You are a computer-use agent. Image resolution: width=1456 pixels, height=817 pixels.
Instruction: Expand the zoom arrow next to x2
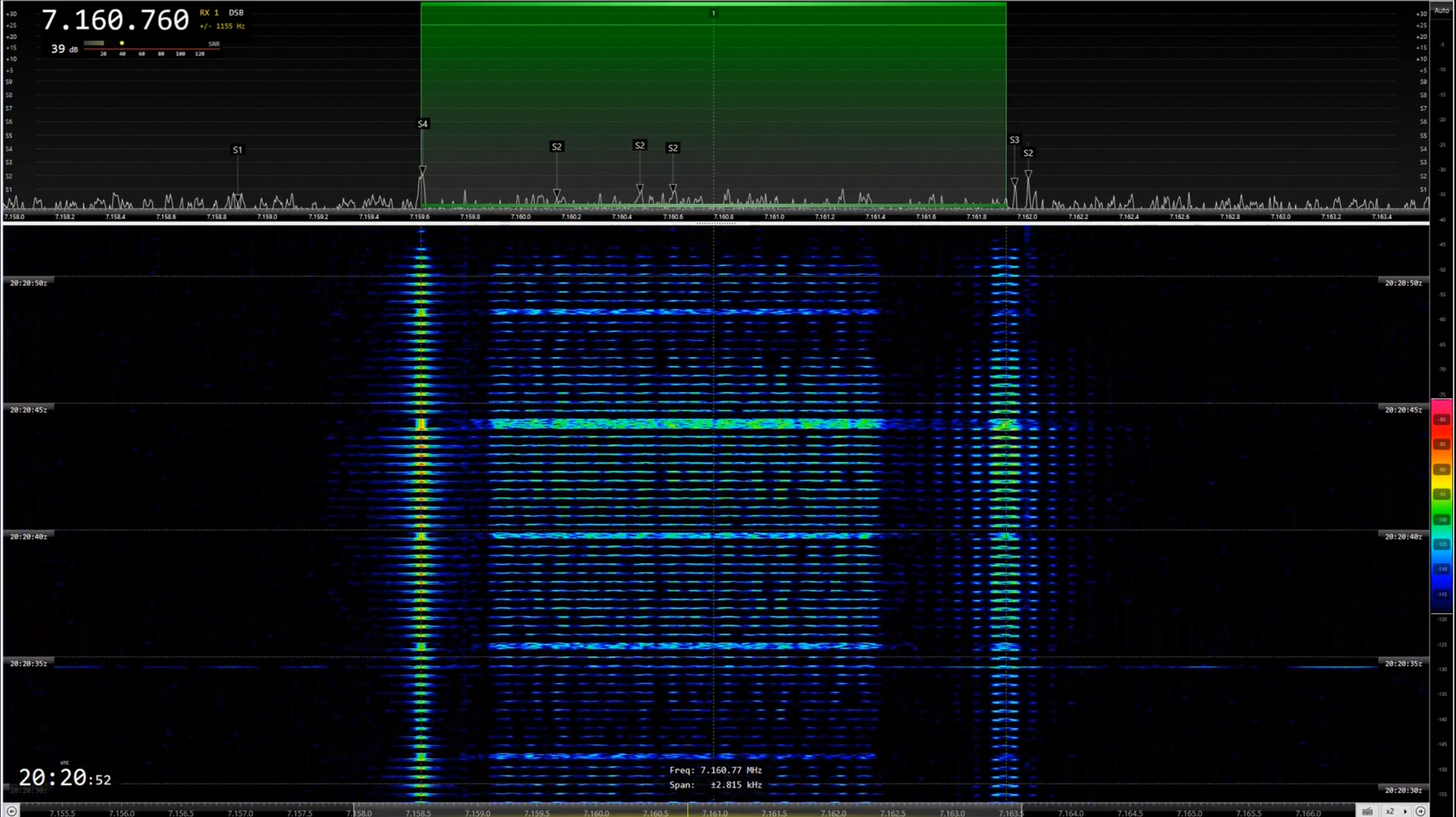(1405, 811)
